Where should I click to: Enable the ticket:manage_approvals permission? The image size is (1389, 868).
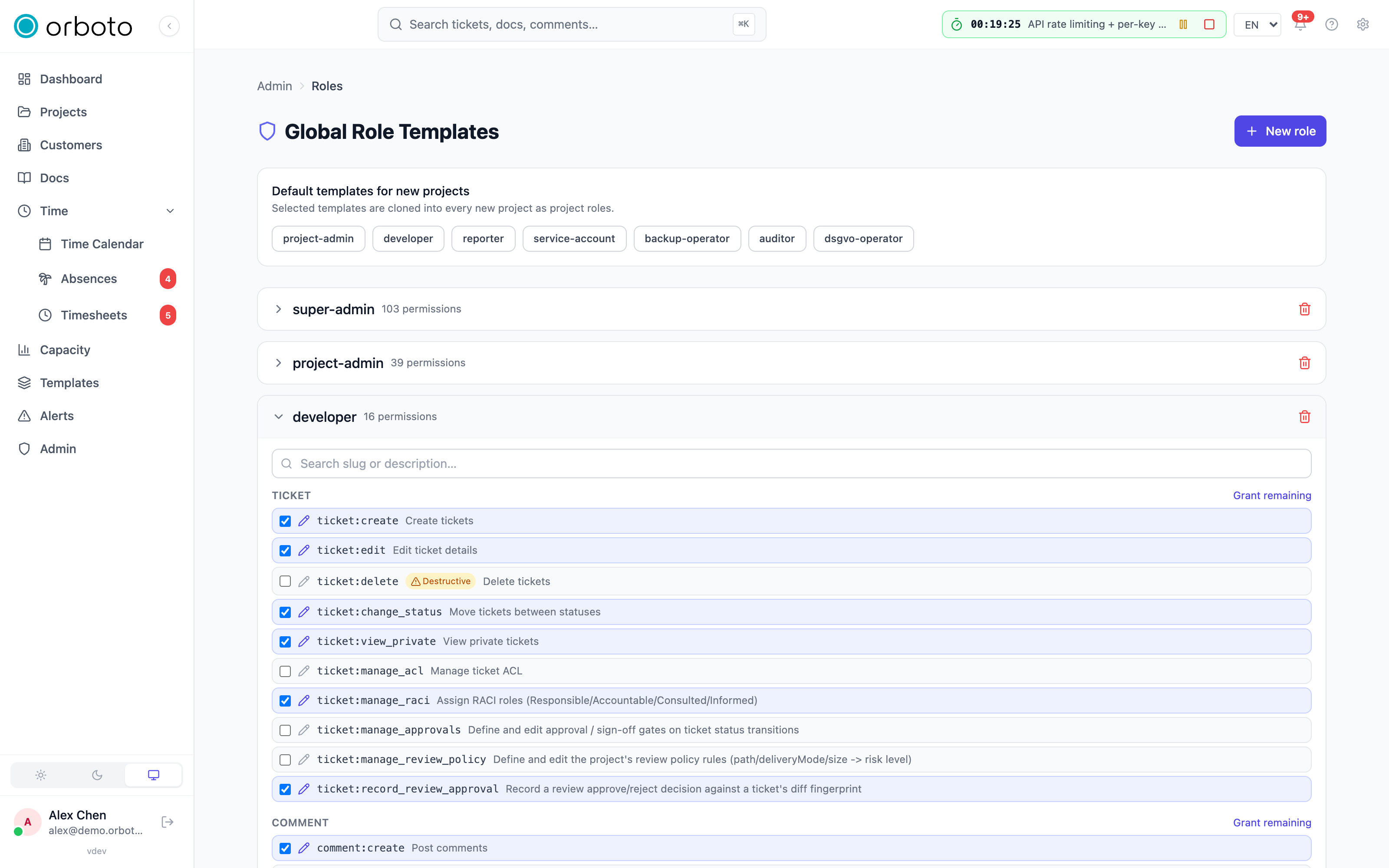pyautogui.click(x=285, y=730)
